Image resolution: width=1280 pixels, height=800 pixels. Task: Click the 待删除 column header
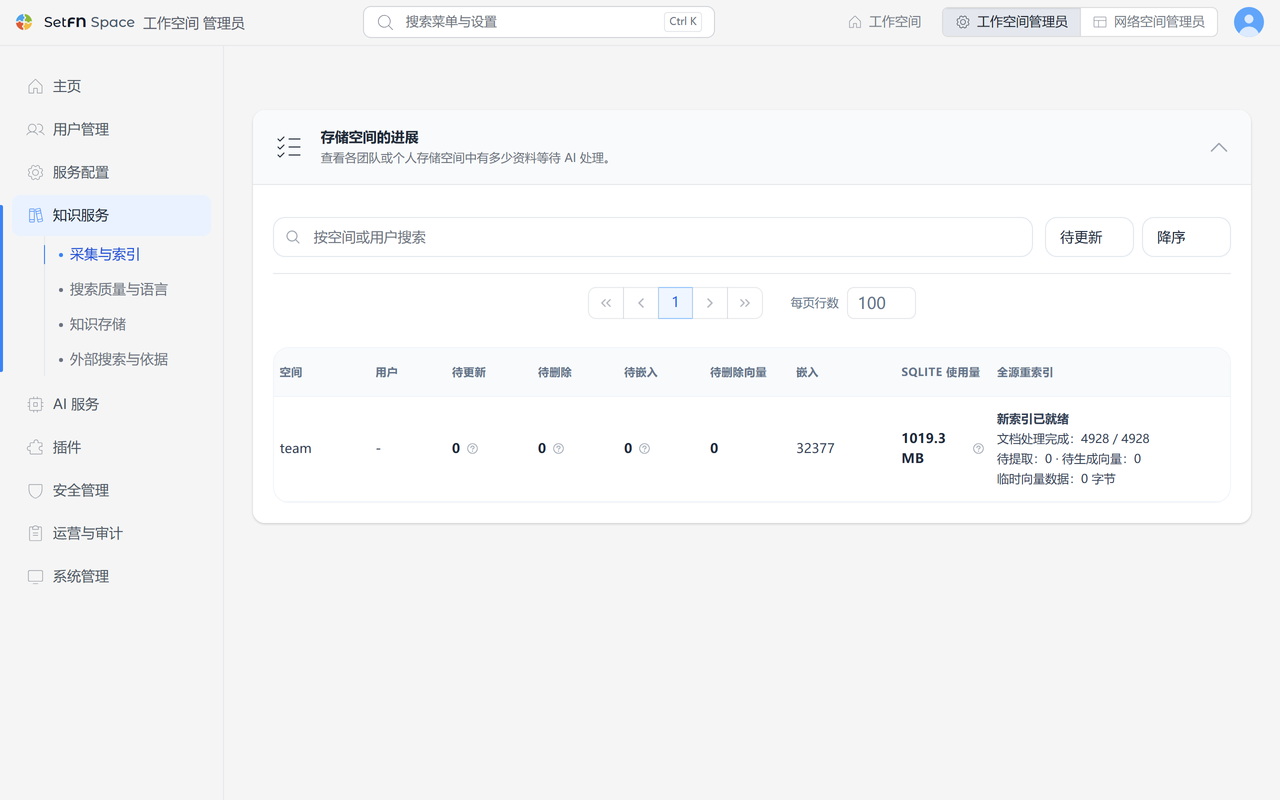point(555,372)
